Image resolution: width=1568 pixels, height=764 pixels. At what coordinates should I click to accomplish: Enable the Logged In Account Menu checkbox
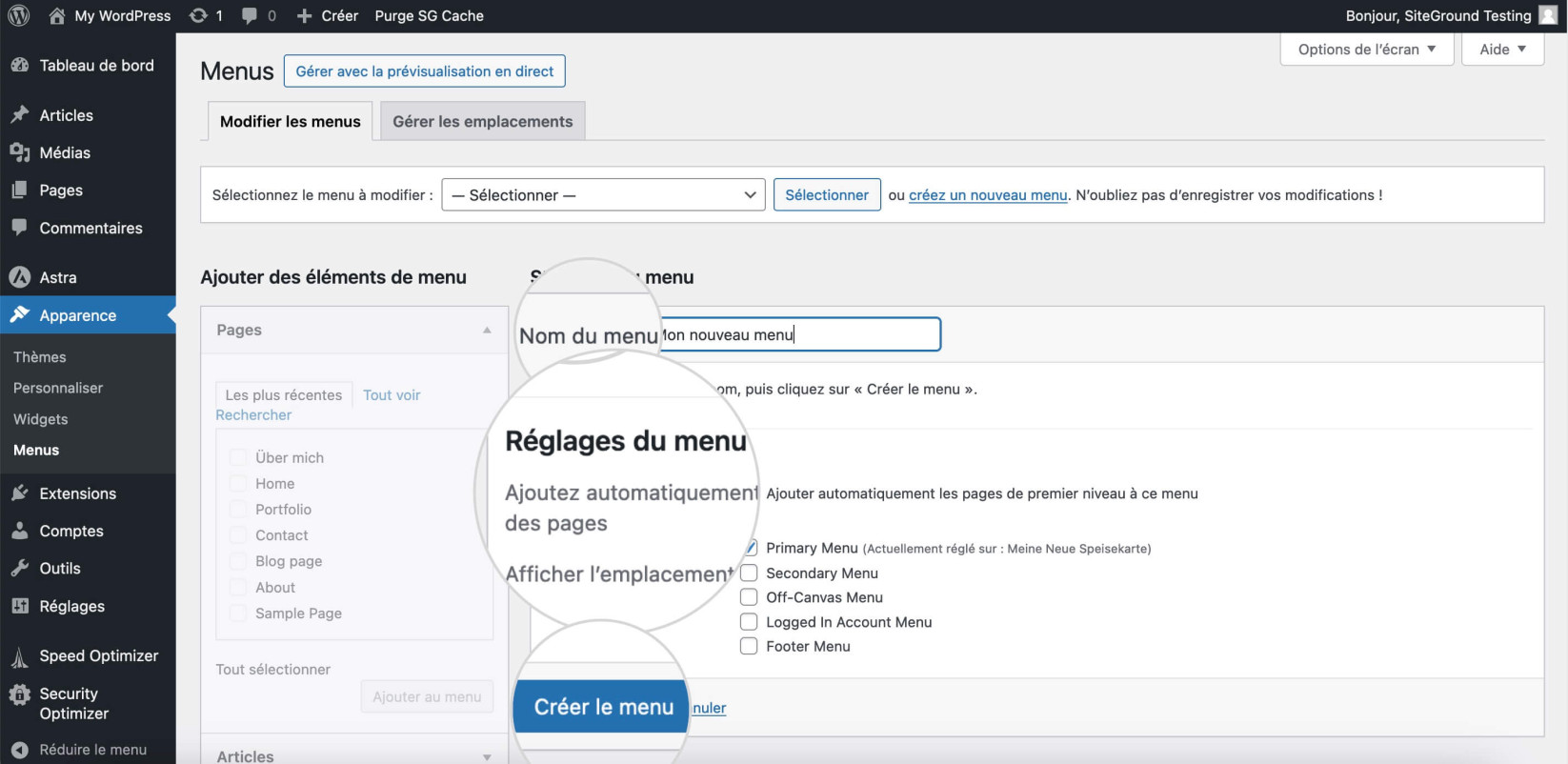tap(749, 622)
